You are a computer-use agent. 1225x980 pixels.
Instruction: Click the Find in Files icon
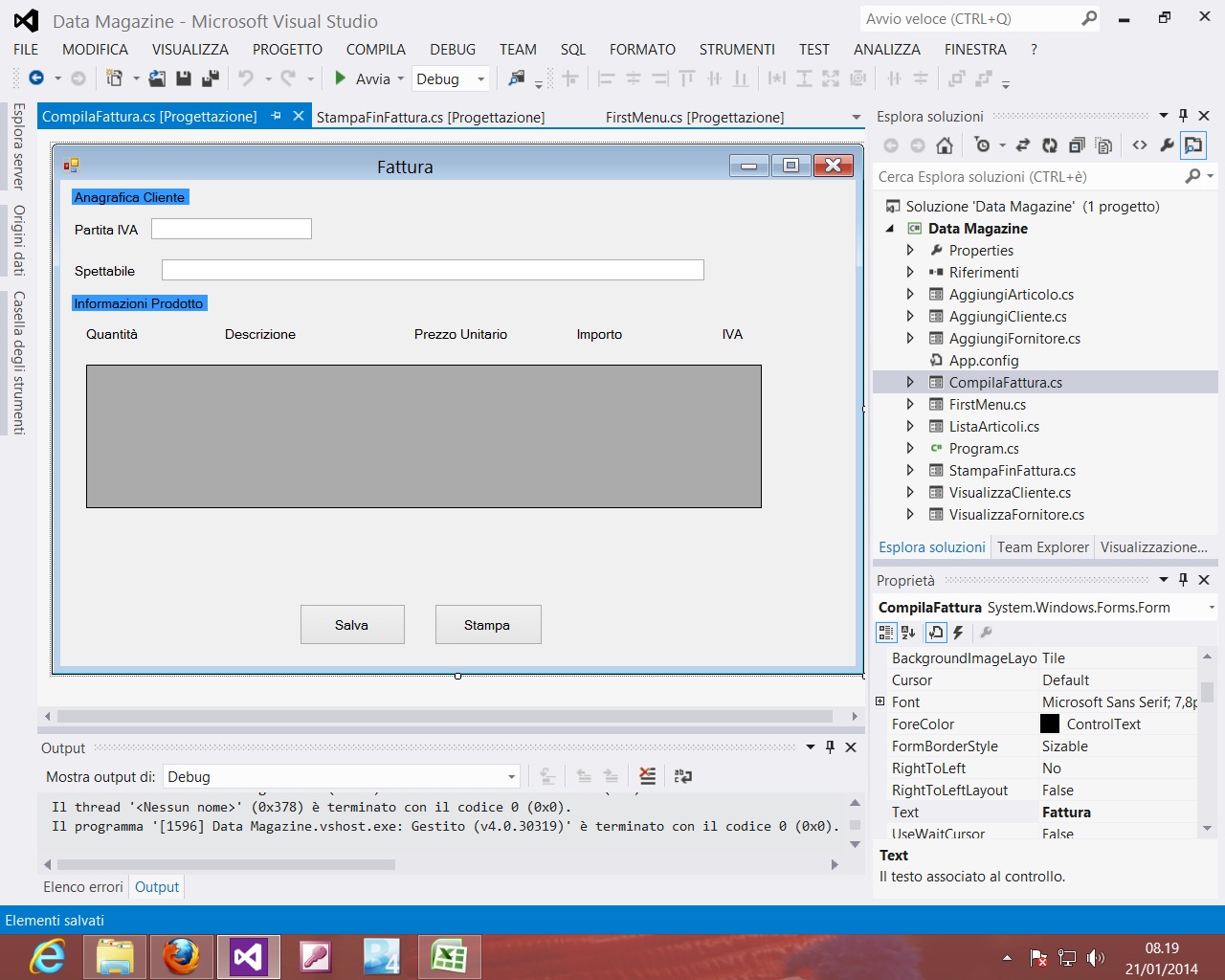[x=517, y=78]
